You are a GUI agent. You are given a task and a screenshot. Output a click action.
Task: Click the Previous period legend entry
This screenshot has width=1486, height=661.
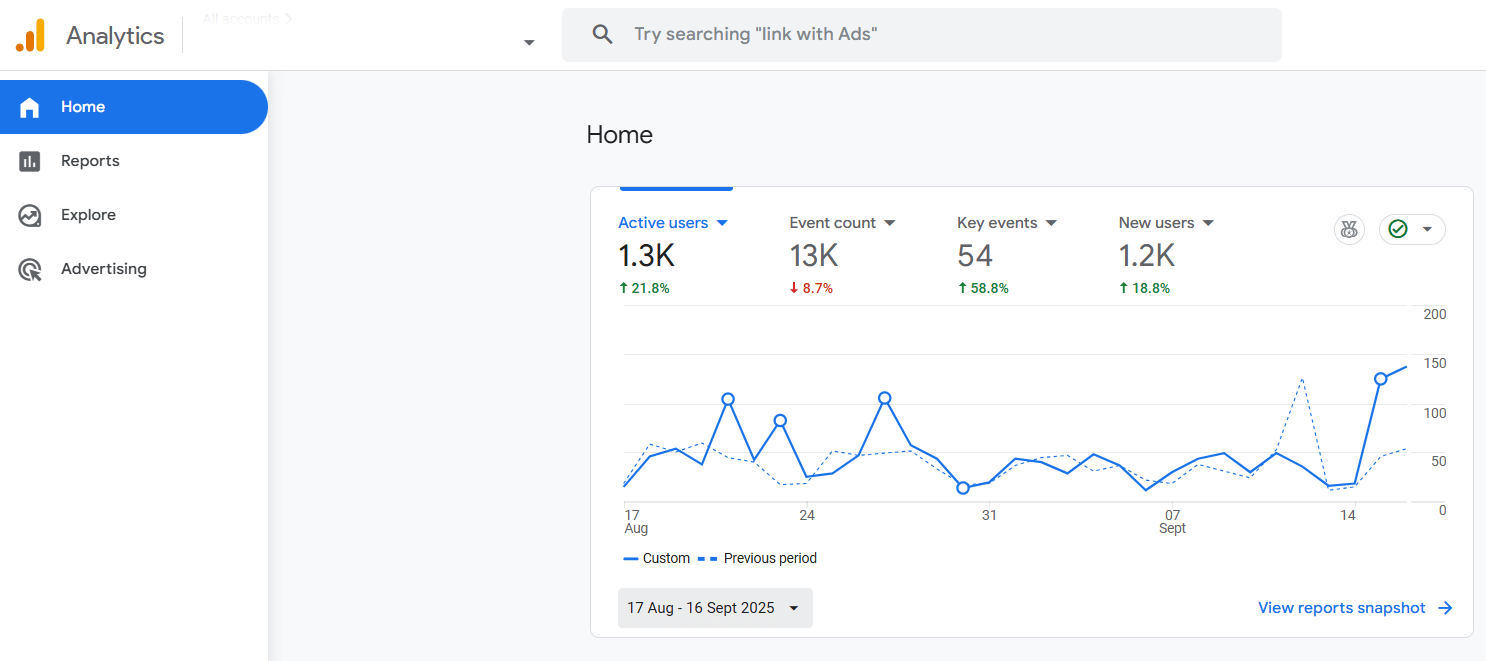click(x=757, y=559)
